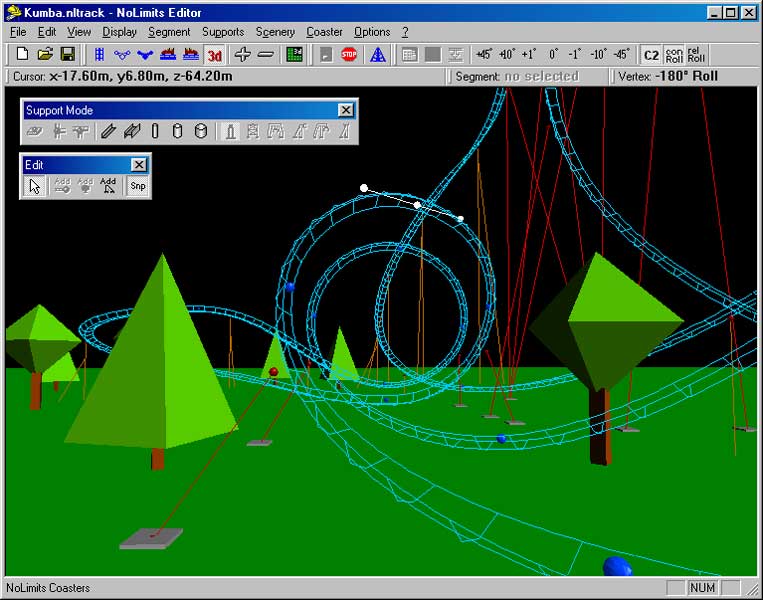The height and width of the screenshot is (600, 763).
Task: Toggle C2 continuity button
Action: [x=651, y=54]
